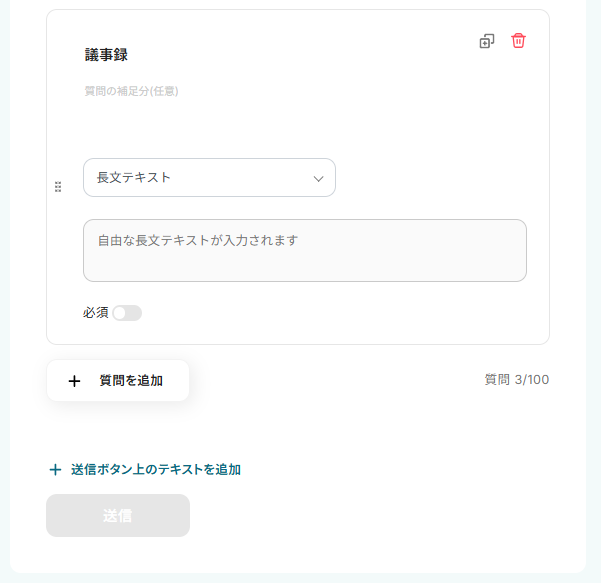Open the 長文テキスト question type dropdown
Viewport: 601px width, 583px height.
pyautogui.click(x=209, y=178)
